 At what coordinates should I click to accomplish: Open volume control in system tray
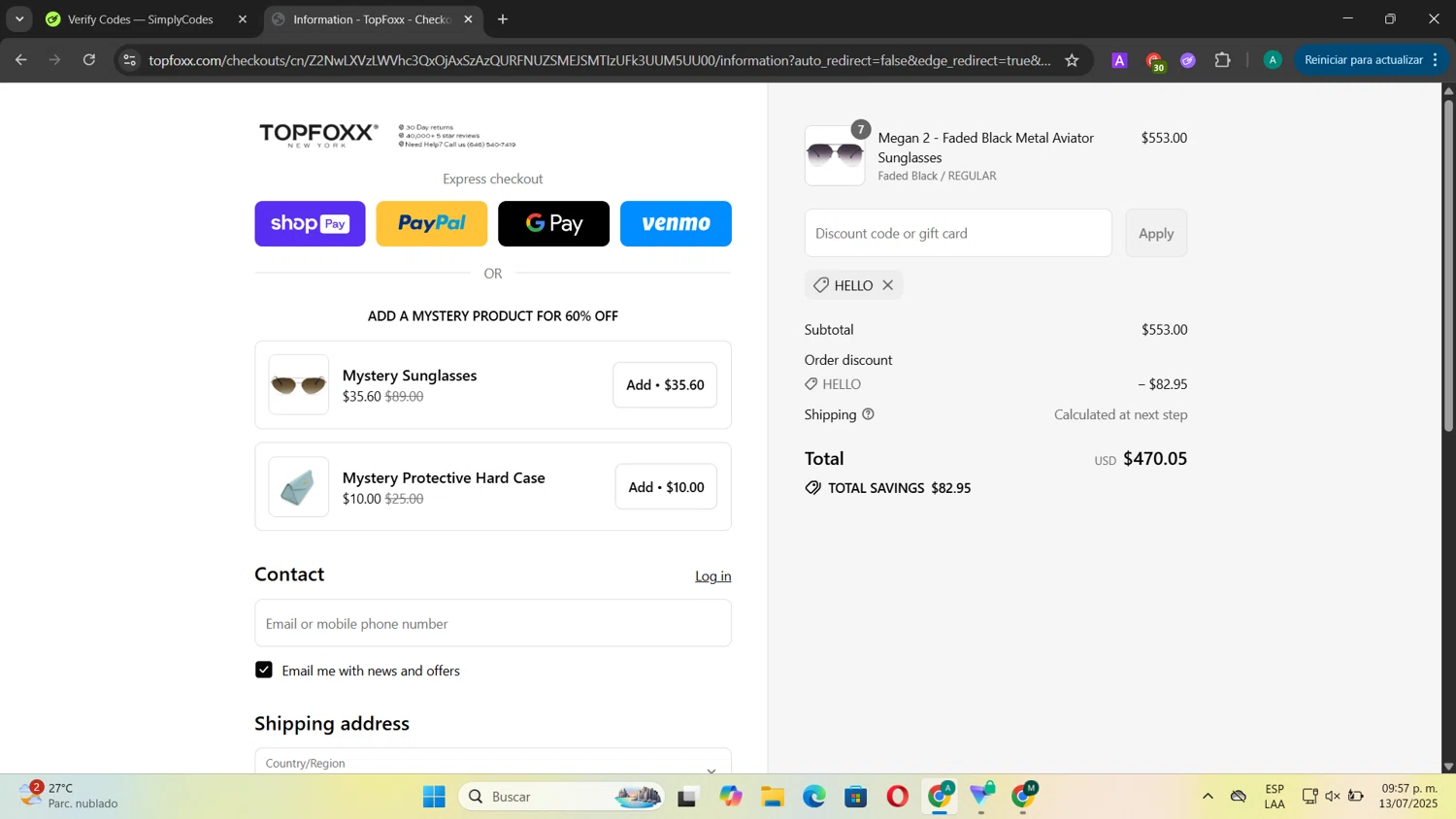pyautogui.click(x=1333, y=797)
